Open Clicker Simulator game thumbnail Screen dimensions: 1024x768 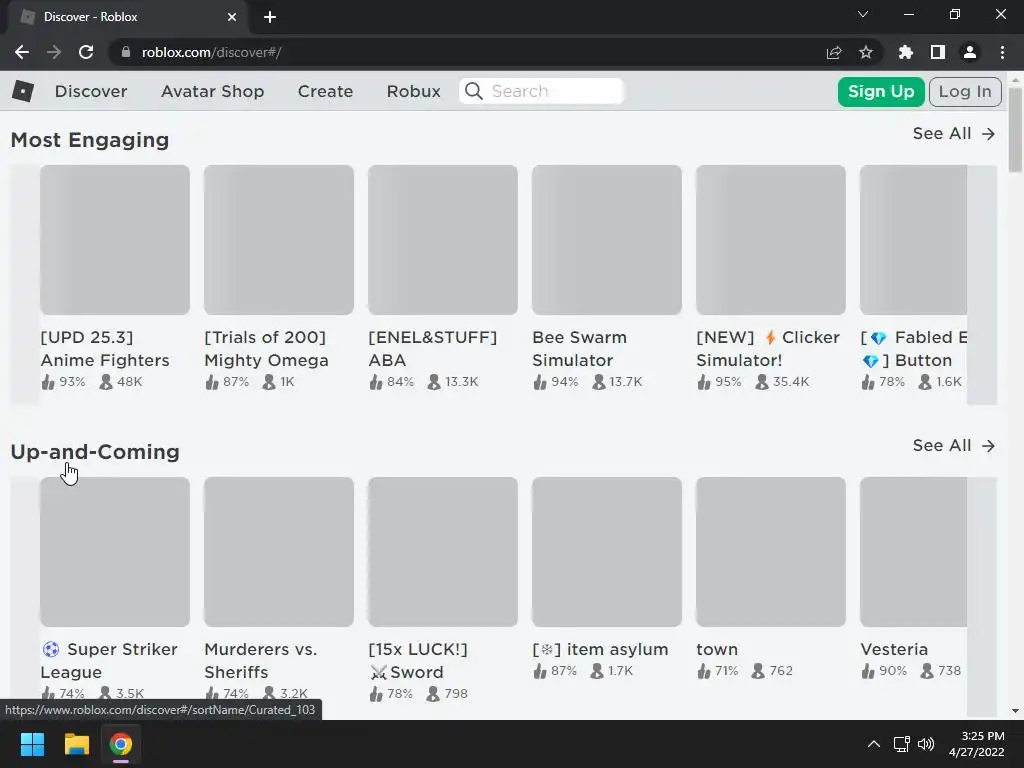771,240
